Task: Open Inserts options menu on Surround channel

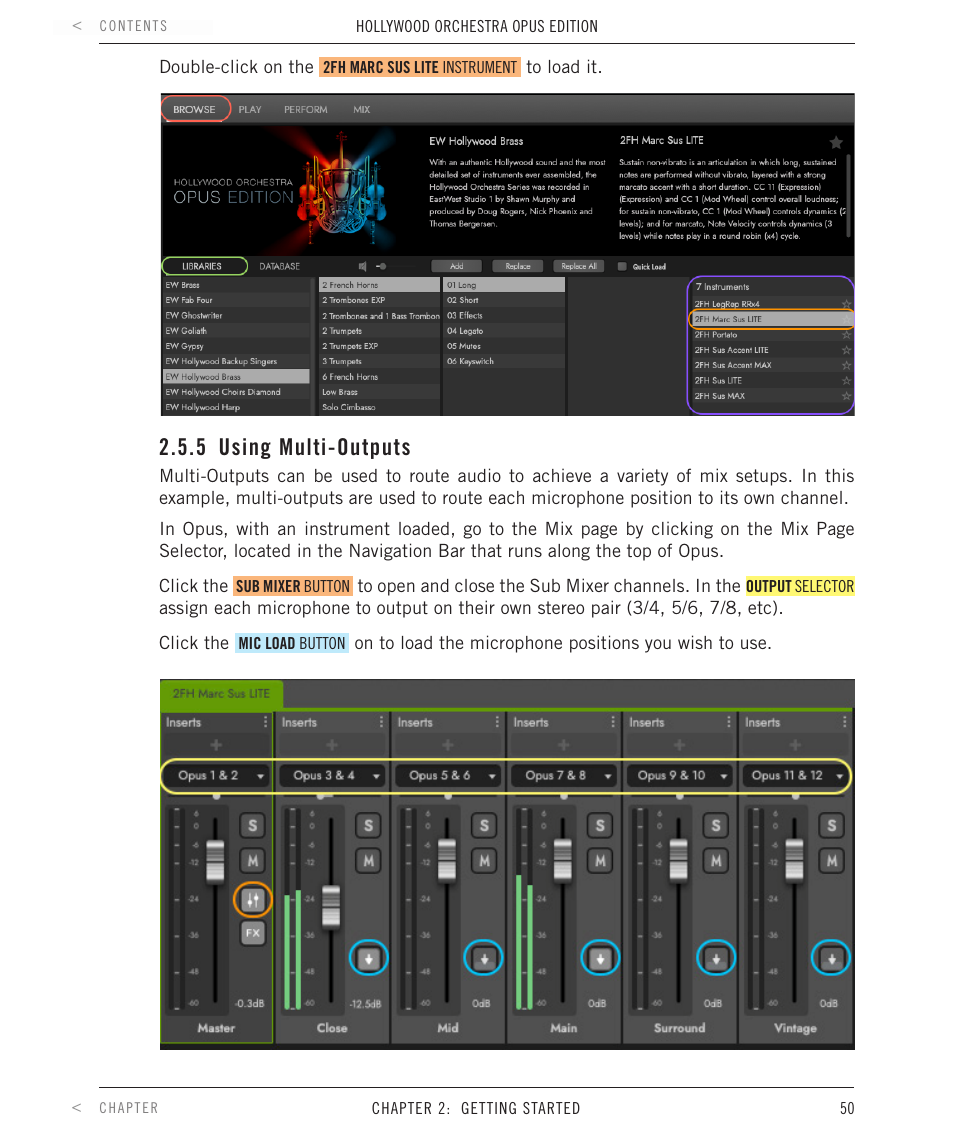Action: [x=729, y=722]
